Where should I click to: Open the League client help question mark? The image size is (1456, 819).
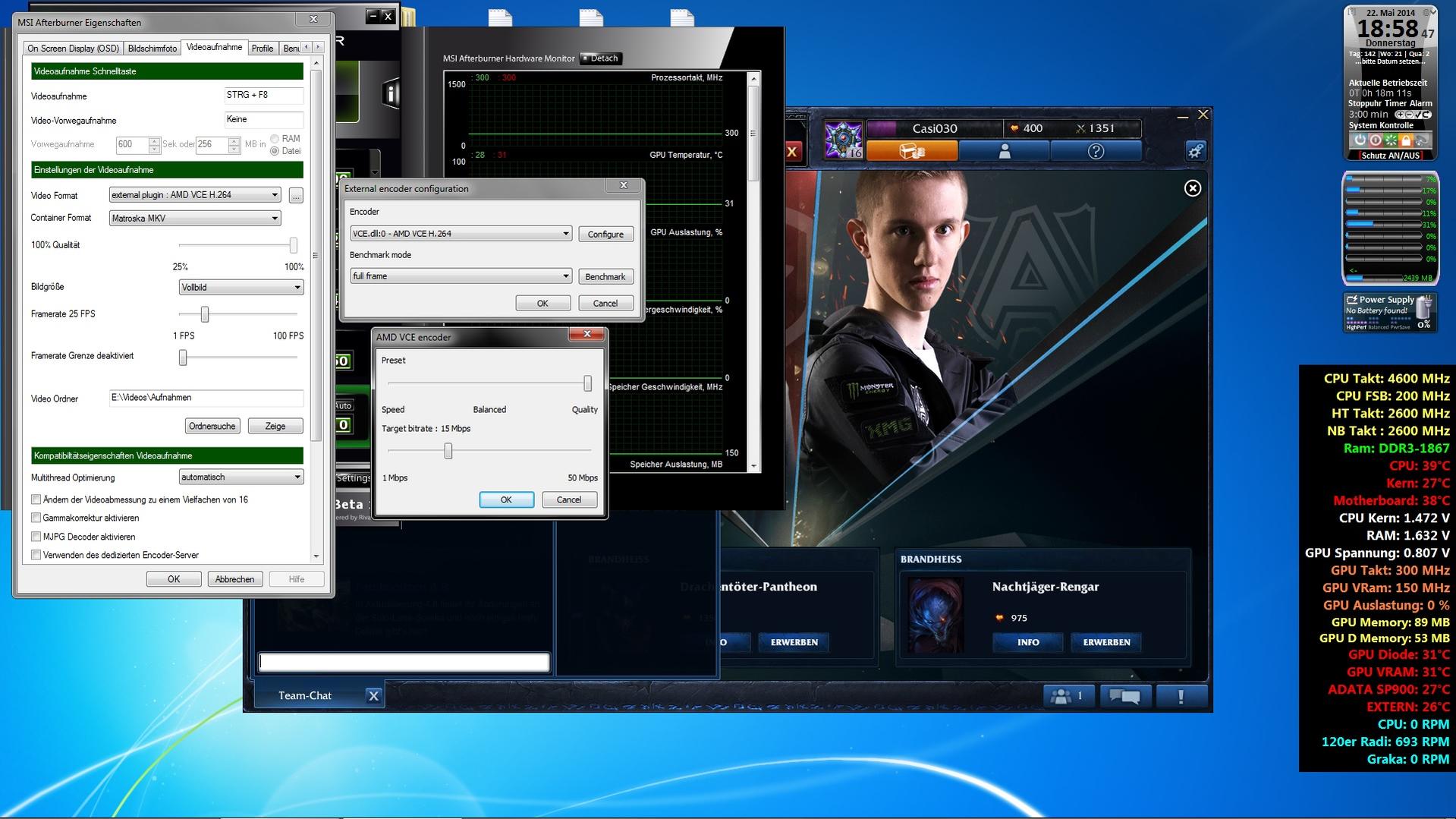(1096, 151)
